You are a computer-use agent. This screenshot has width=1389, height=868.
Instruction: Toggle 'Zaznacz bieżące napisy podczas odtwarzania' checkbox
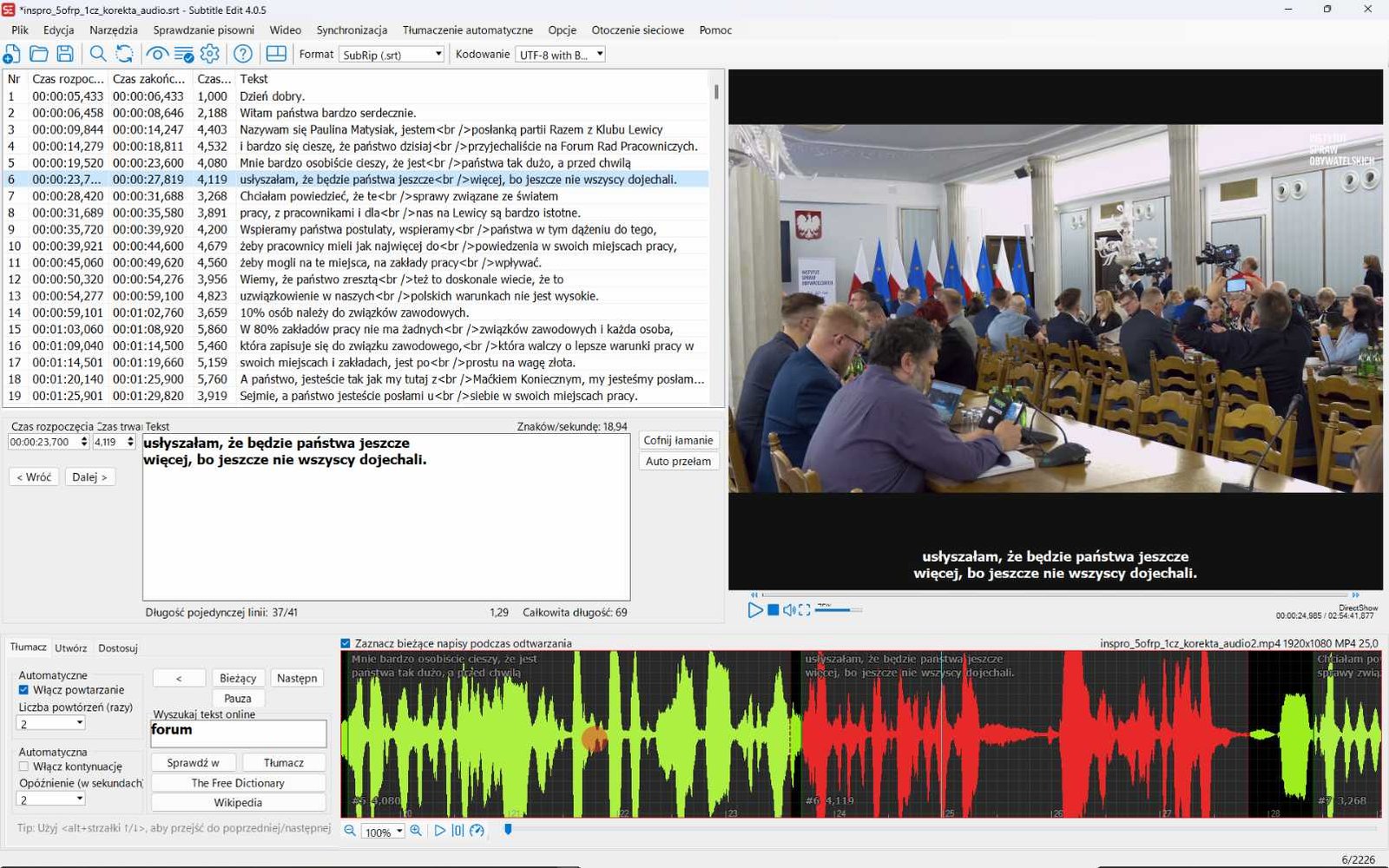click(346, 643)
